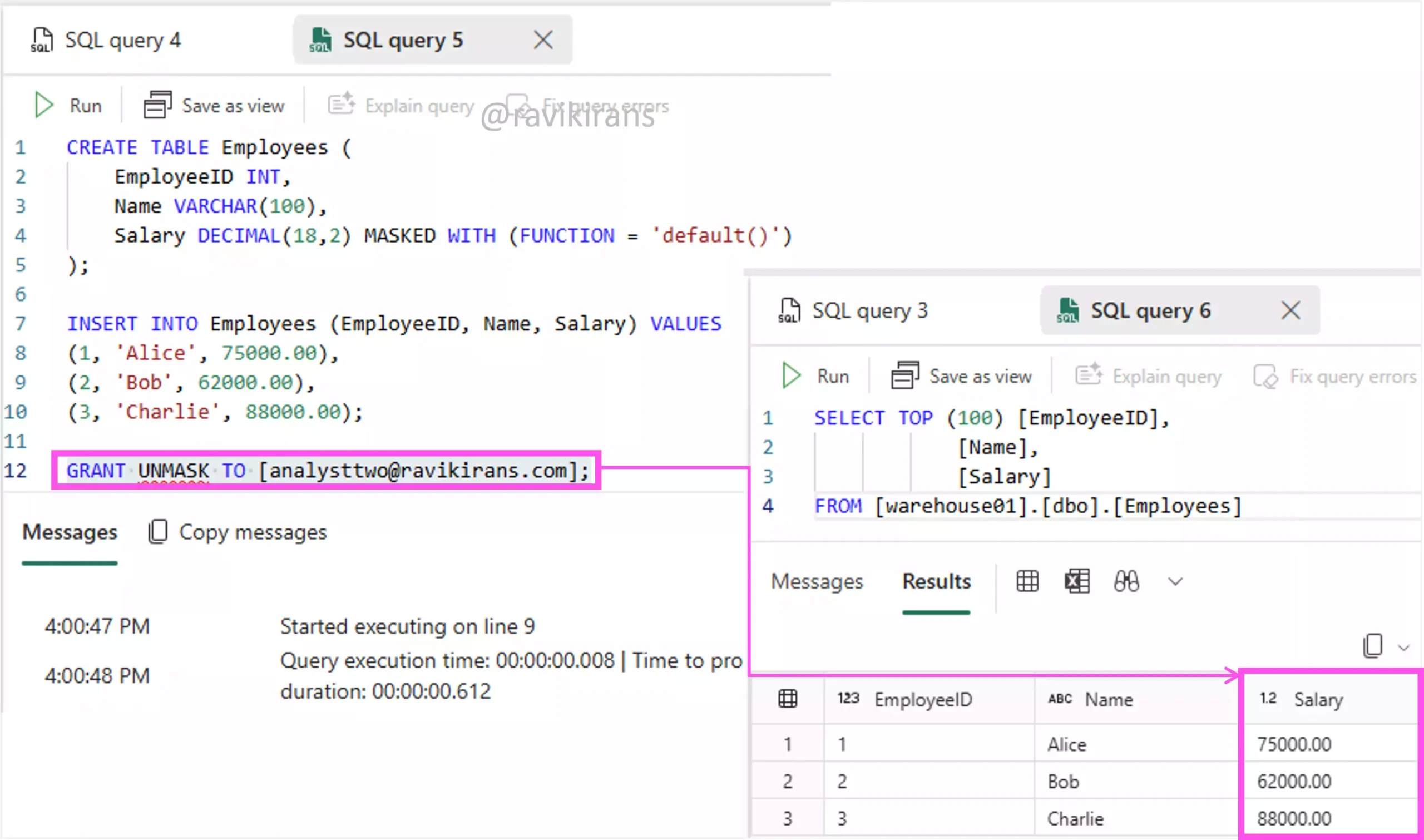Click FROM [warehouse01].[dbo].[Employees] line
The height and width of the screenshot is (840, 1424).
tap(1029, 506)
